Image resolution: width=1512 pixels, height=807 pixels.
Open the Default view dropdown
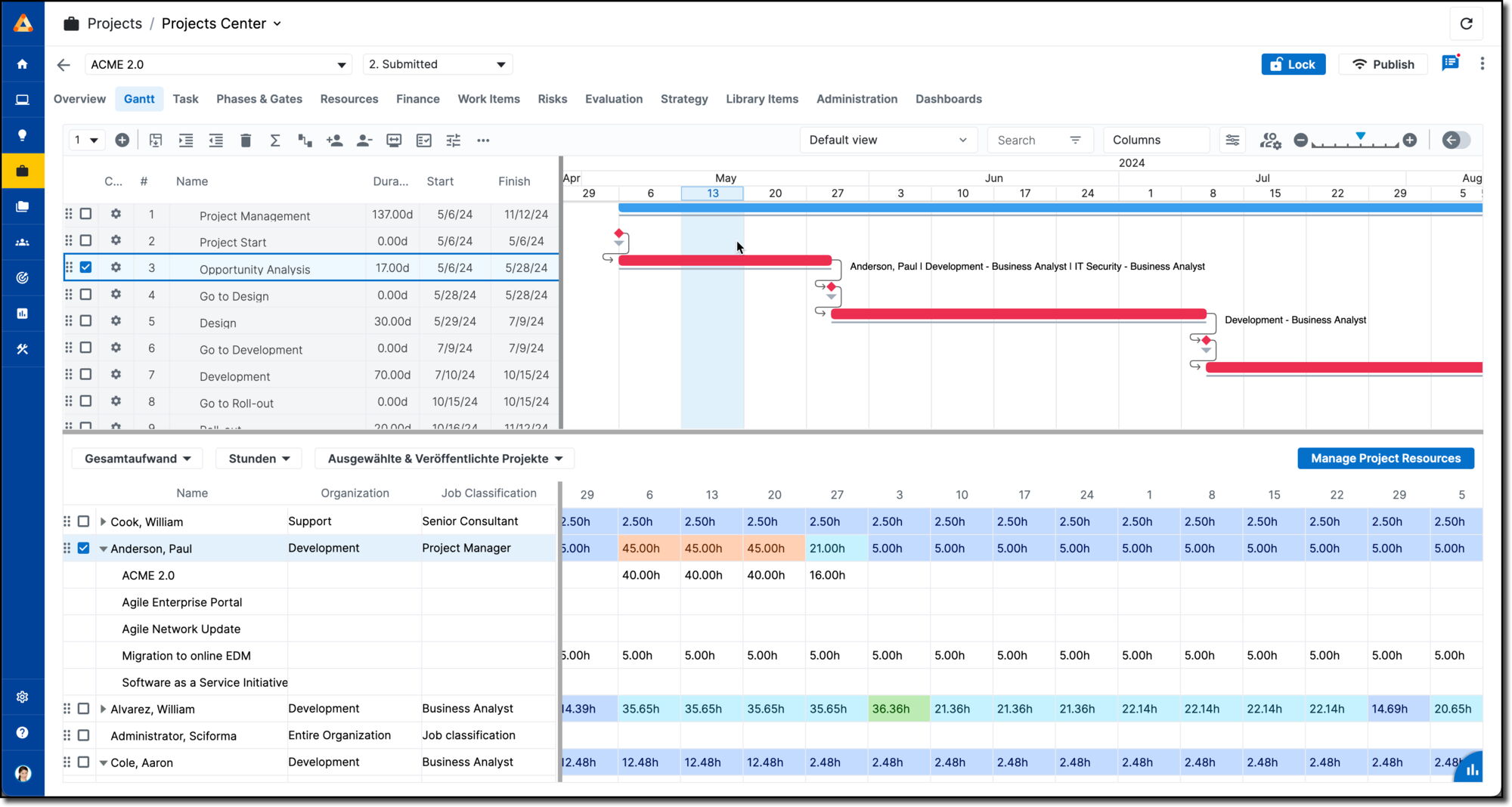click(x=888, y=141)
